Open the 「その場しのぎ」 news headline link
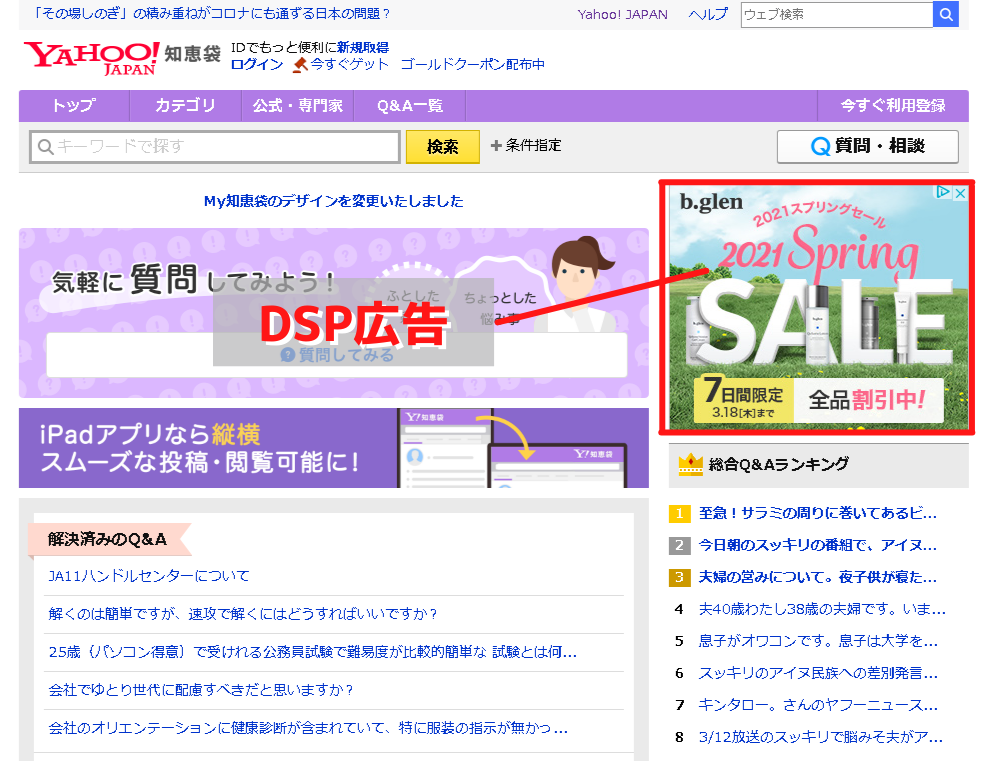Image resolution: width=988 pixels, height=761 pixels. 212,14
